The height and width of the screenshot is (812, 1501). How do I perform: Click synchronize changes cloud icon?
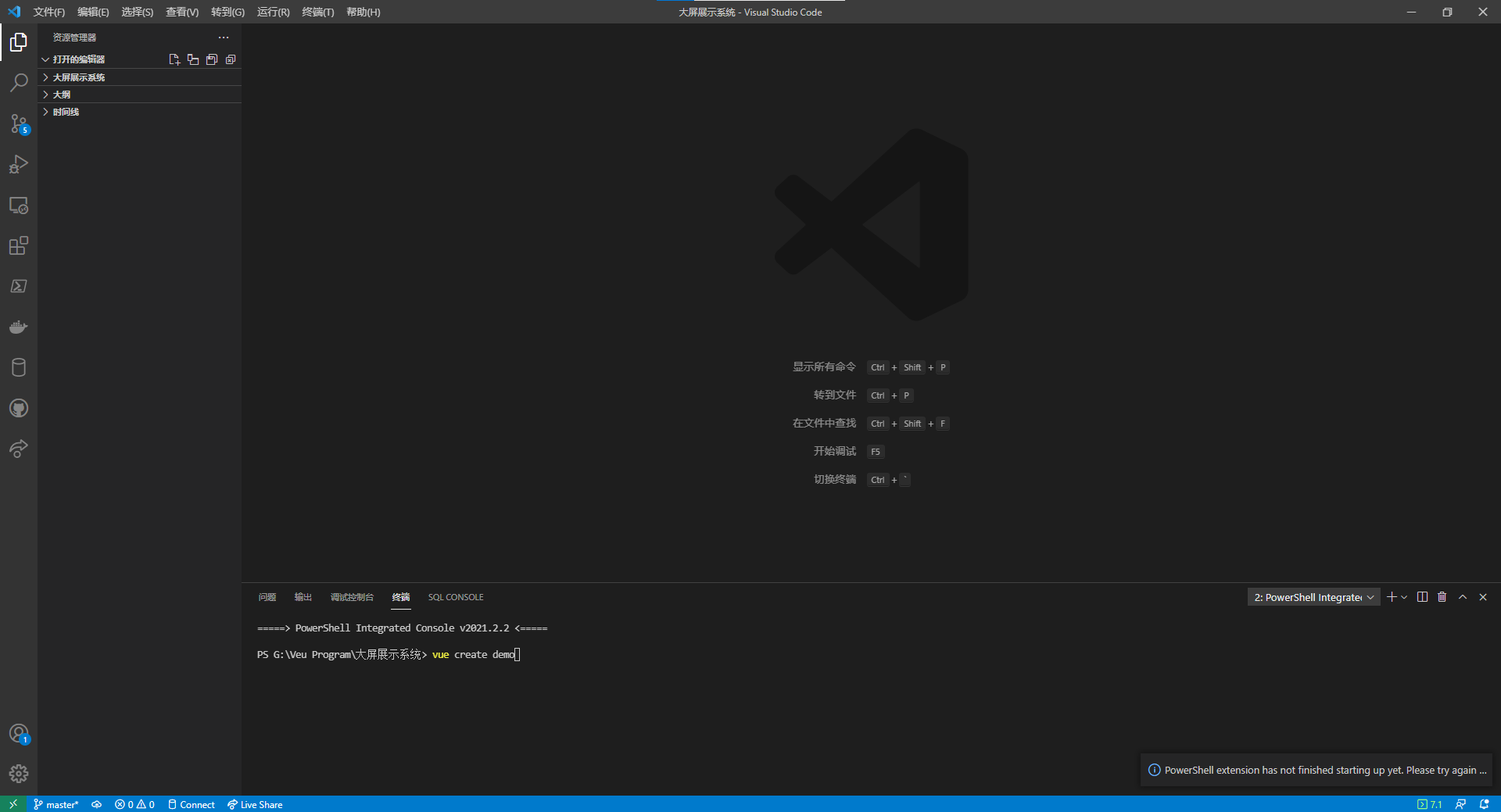click(97, 804)
